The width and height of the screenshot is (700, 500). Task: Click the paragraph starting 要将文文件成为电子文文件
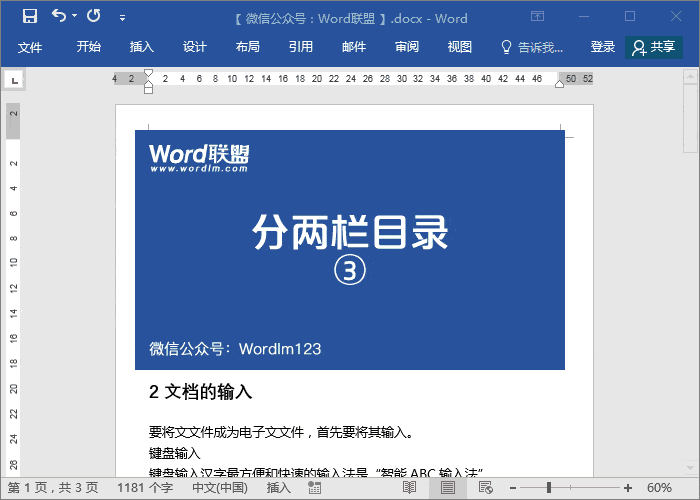[281, 432]
